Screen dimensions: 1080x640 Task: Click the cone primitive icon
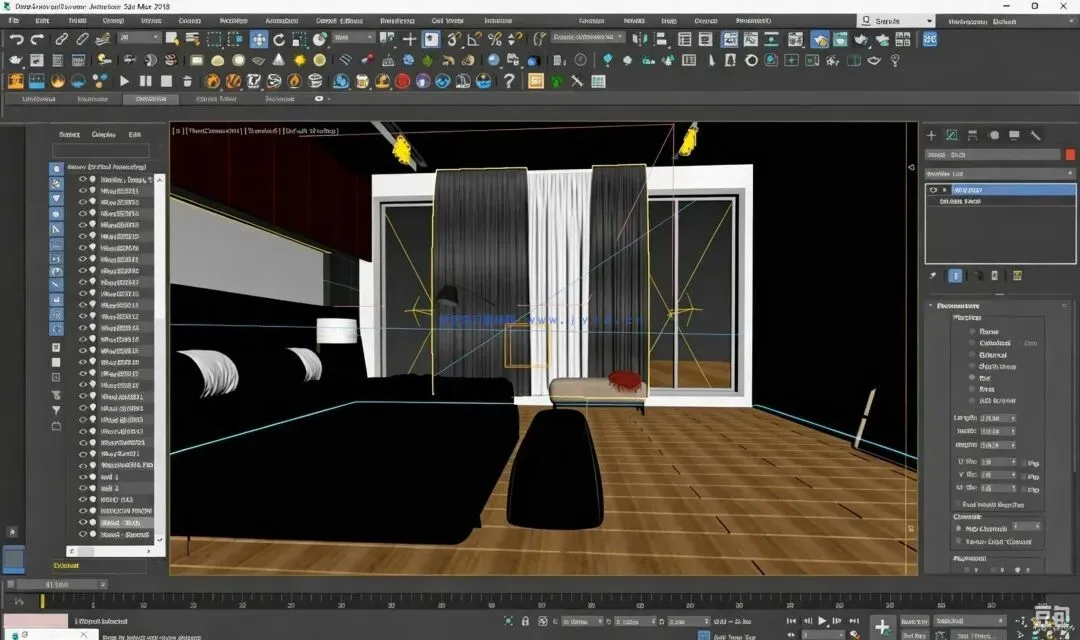tap(278, 60)
